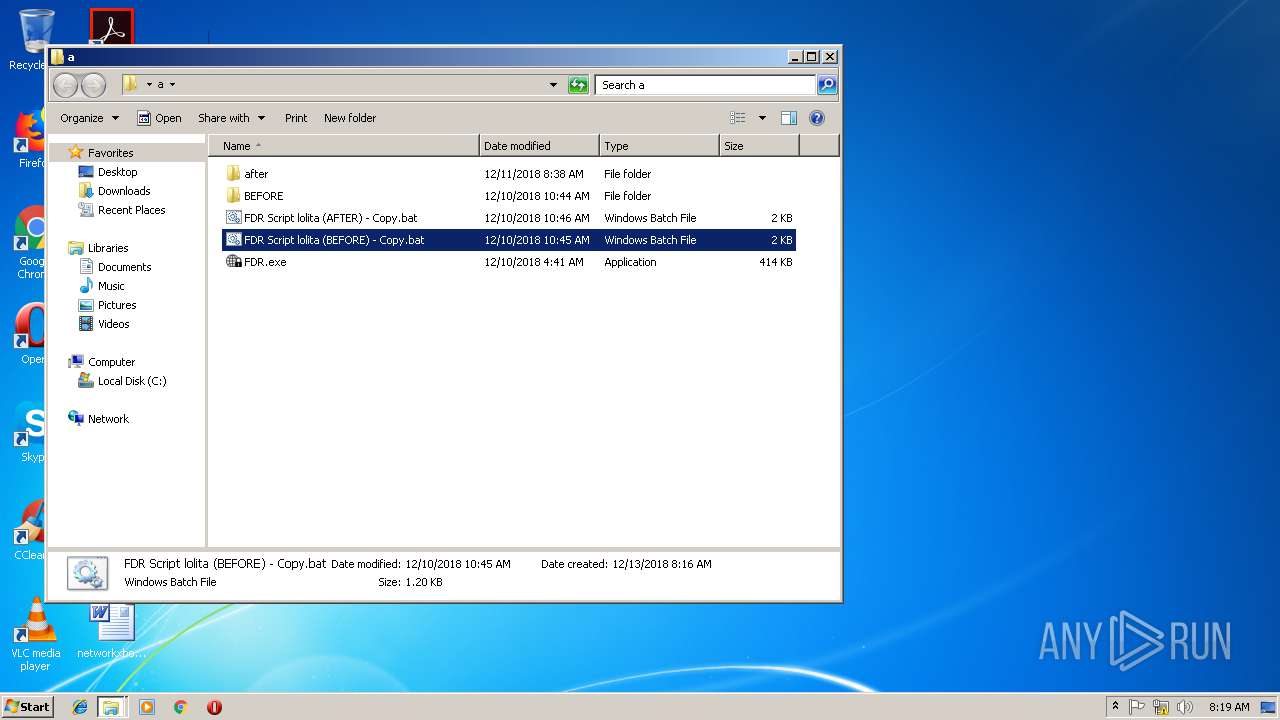This screenshot has width=1280, height=720.
Task: Open the Explorer Help icon
Action: 817,118
